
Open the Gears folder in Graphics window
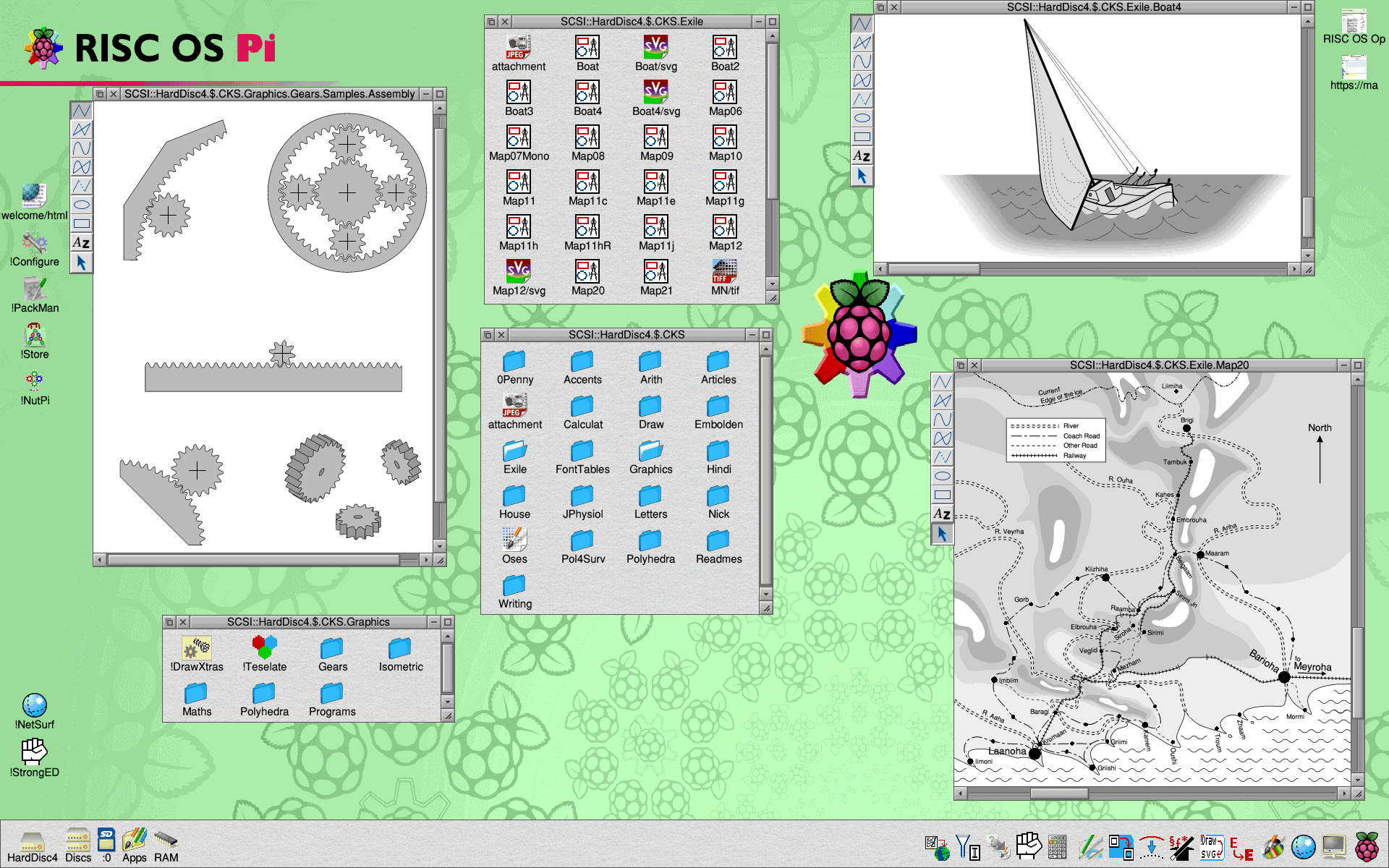(333, 655)
